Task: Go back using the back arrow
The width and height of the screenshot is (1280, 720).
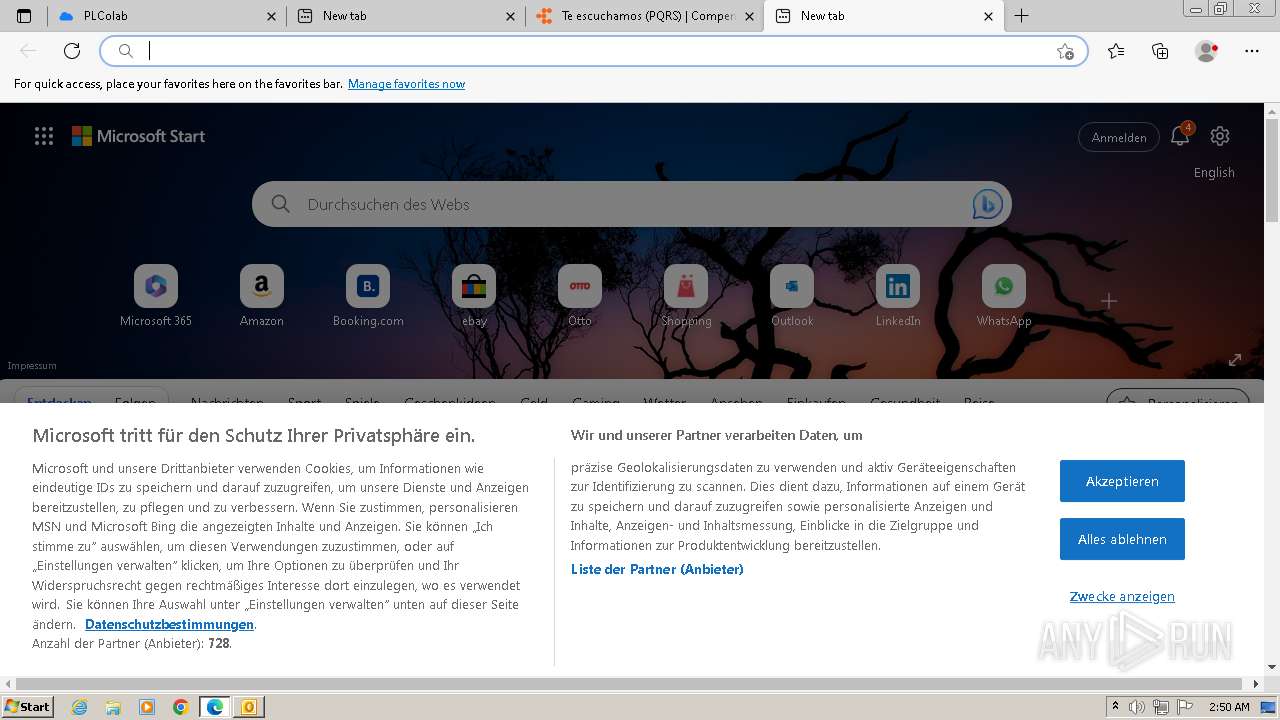Action: 28,51
